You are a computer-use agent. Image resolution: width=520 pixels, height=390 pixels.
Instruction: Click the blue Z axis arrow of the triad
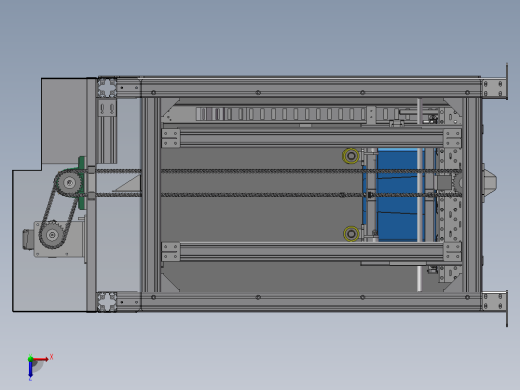(30, 369)
